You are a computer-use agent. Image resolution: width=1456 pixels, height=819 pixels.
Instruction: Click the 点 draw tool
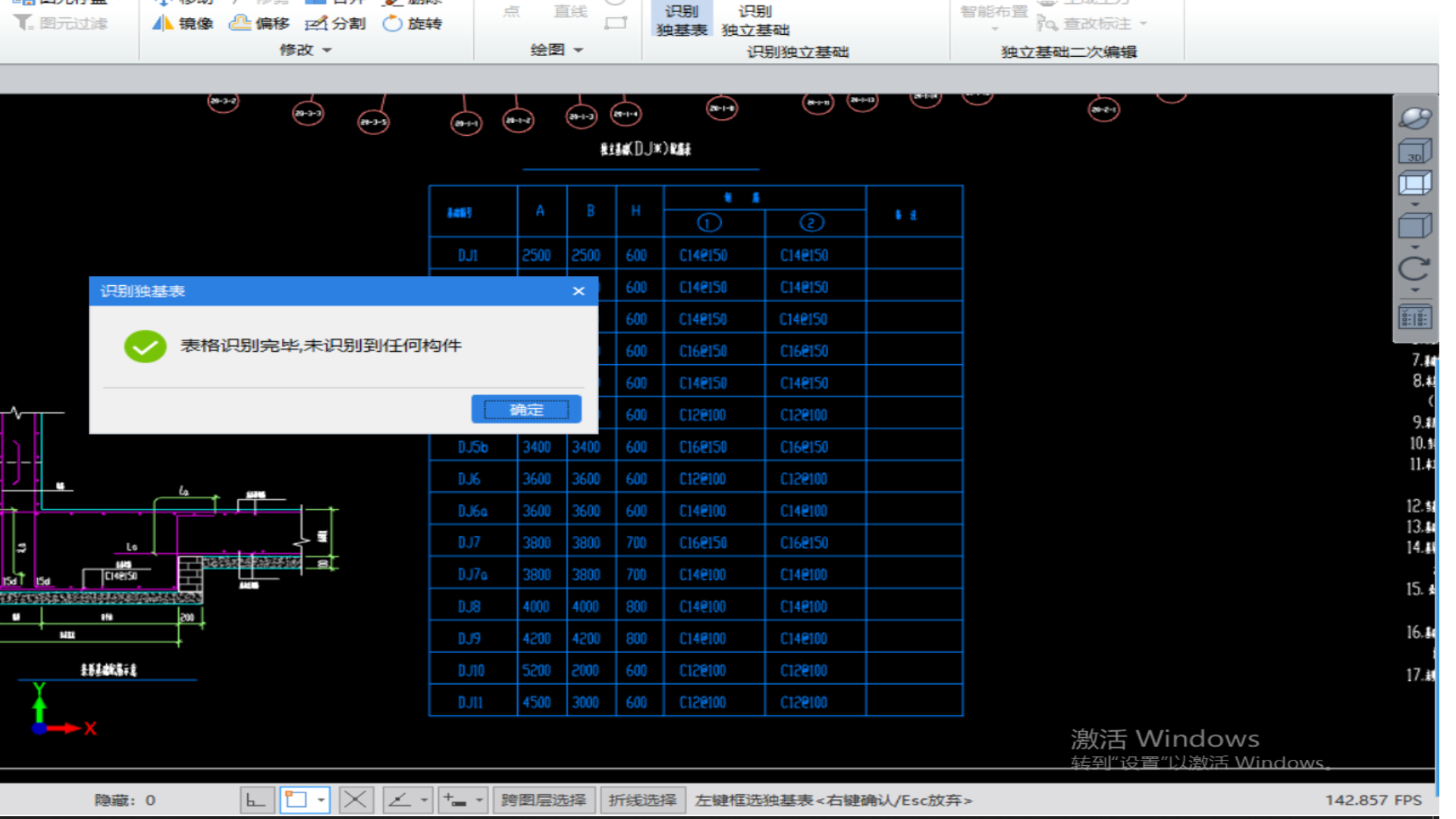coord(512,11)
